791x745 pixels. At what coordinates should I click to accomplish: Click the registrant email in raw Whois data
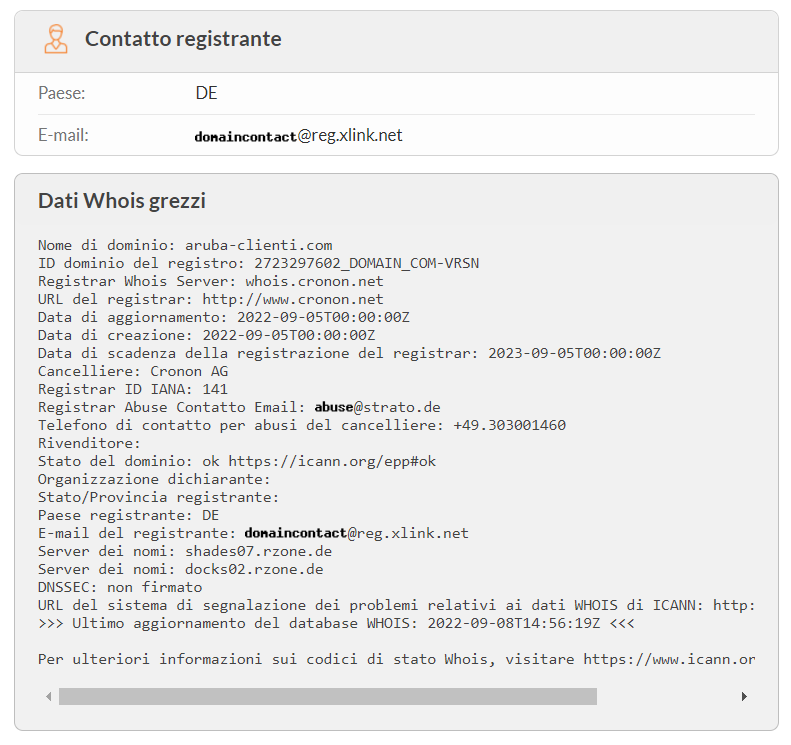point(356,533)
